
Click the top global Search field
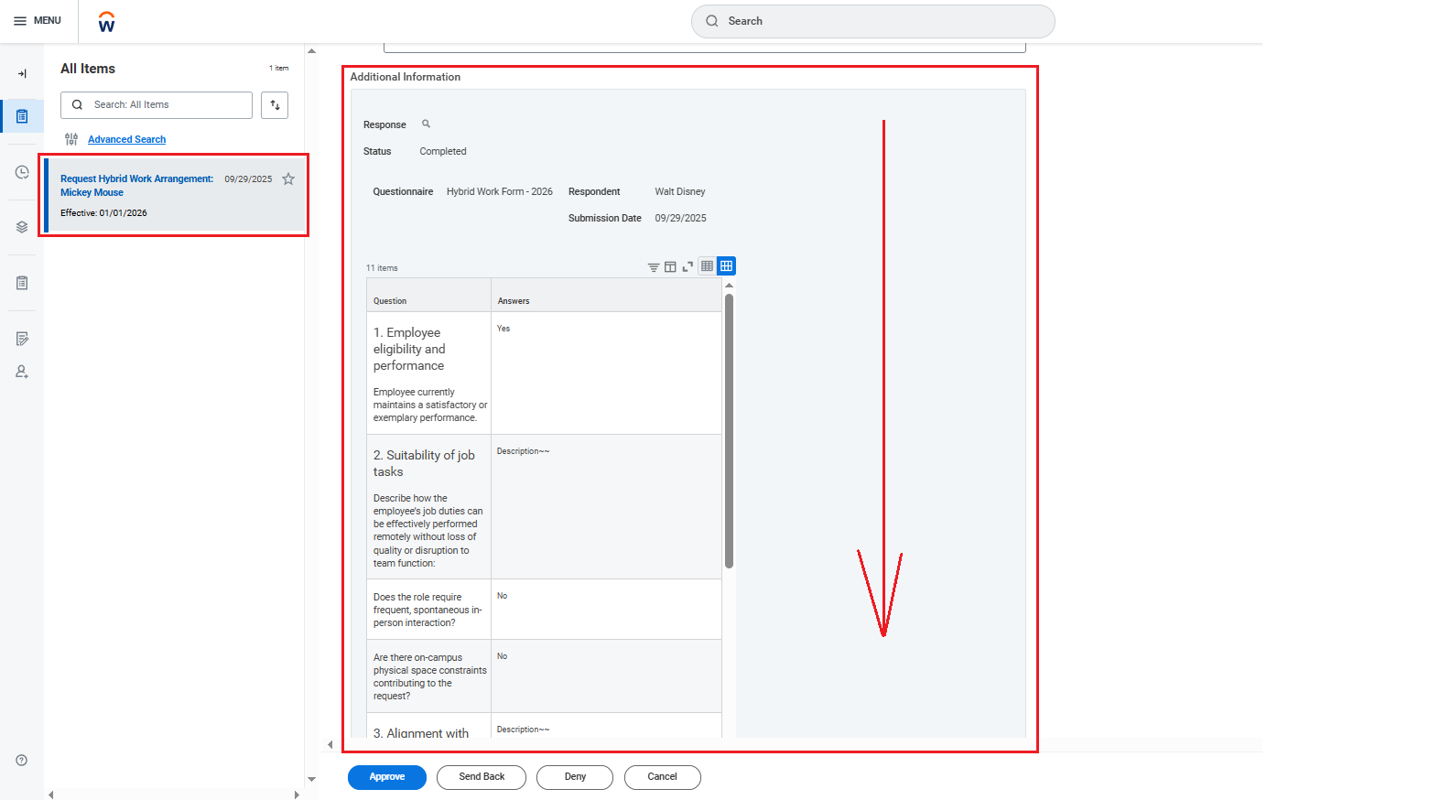pyautogui.click(x=872, y=21)
